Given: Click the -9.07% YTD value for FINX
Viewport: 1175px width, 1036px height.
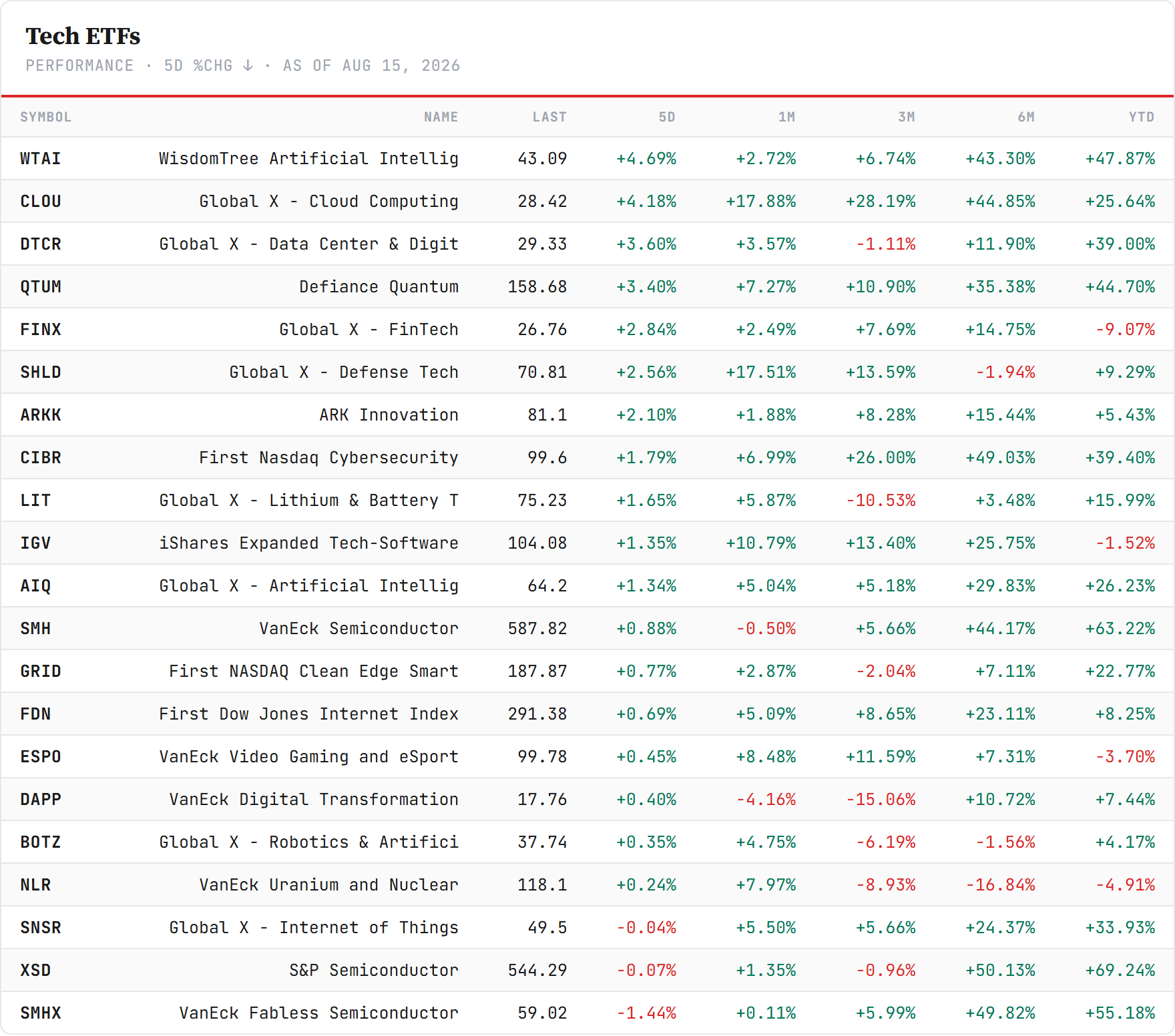Looking at the screenshot, I should coord(1126,330).
